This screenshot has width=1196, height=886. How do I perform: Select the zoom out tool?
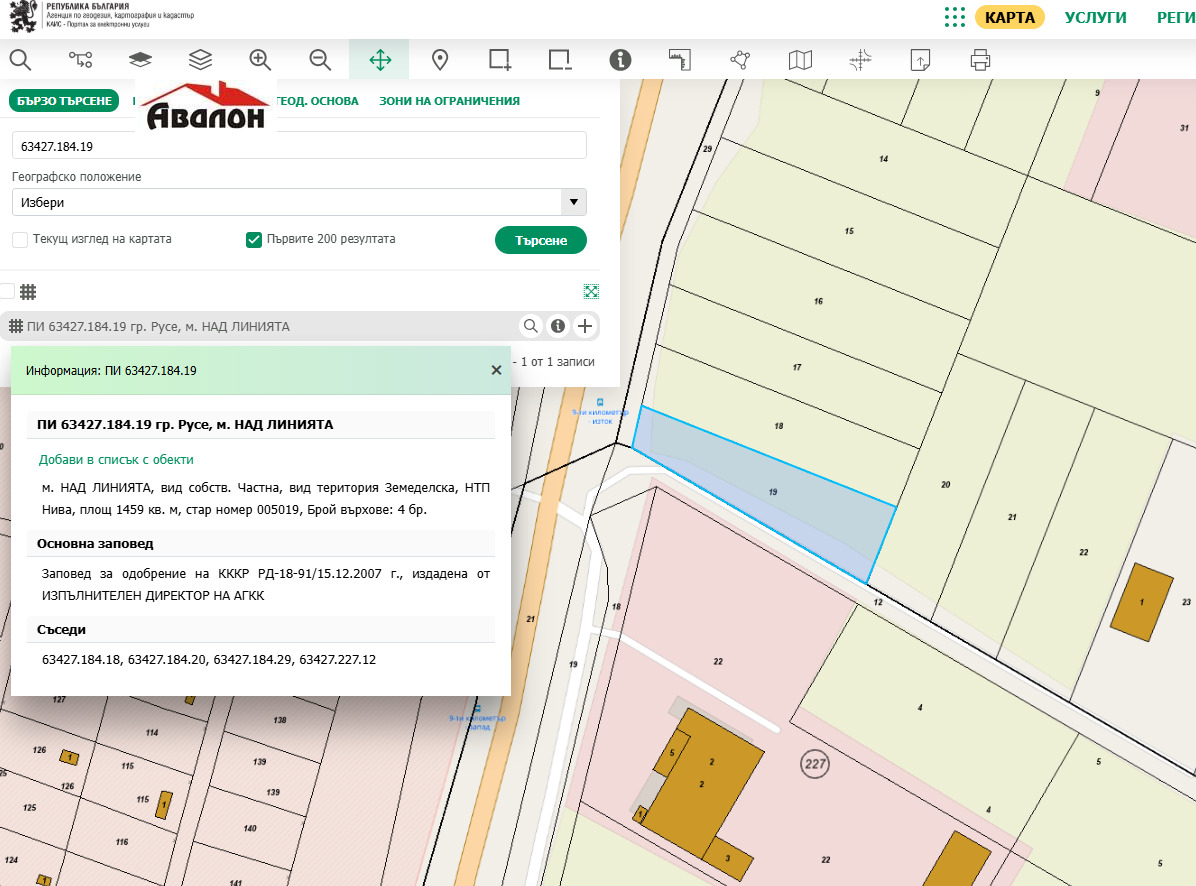pyautogui.click(x=320, y=60)
